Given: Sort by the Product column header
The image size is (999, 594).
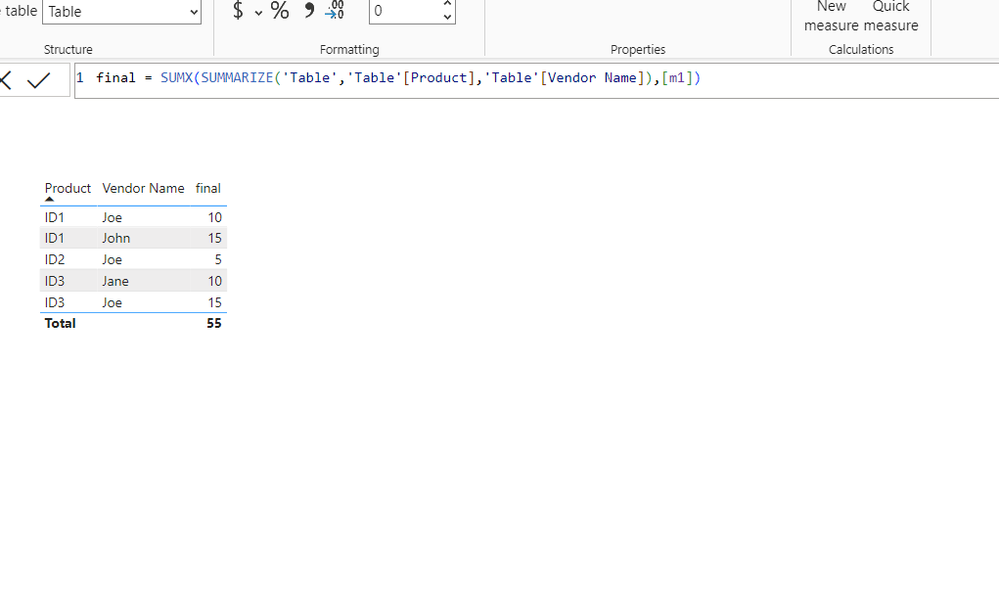Looking at the screenshot, I should tap(68, 189).
